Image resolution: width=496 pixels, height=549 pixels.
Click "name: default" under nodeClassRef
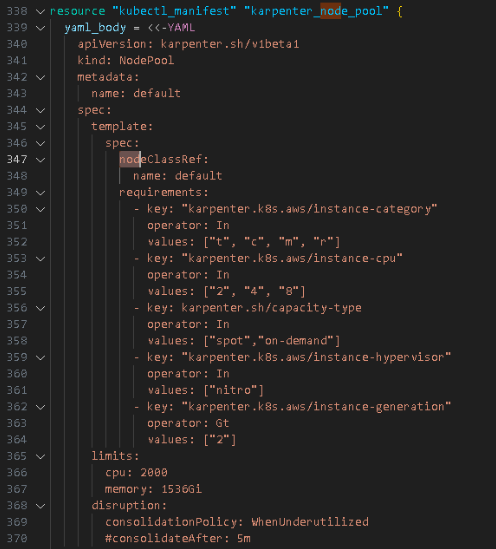177,176
